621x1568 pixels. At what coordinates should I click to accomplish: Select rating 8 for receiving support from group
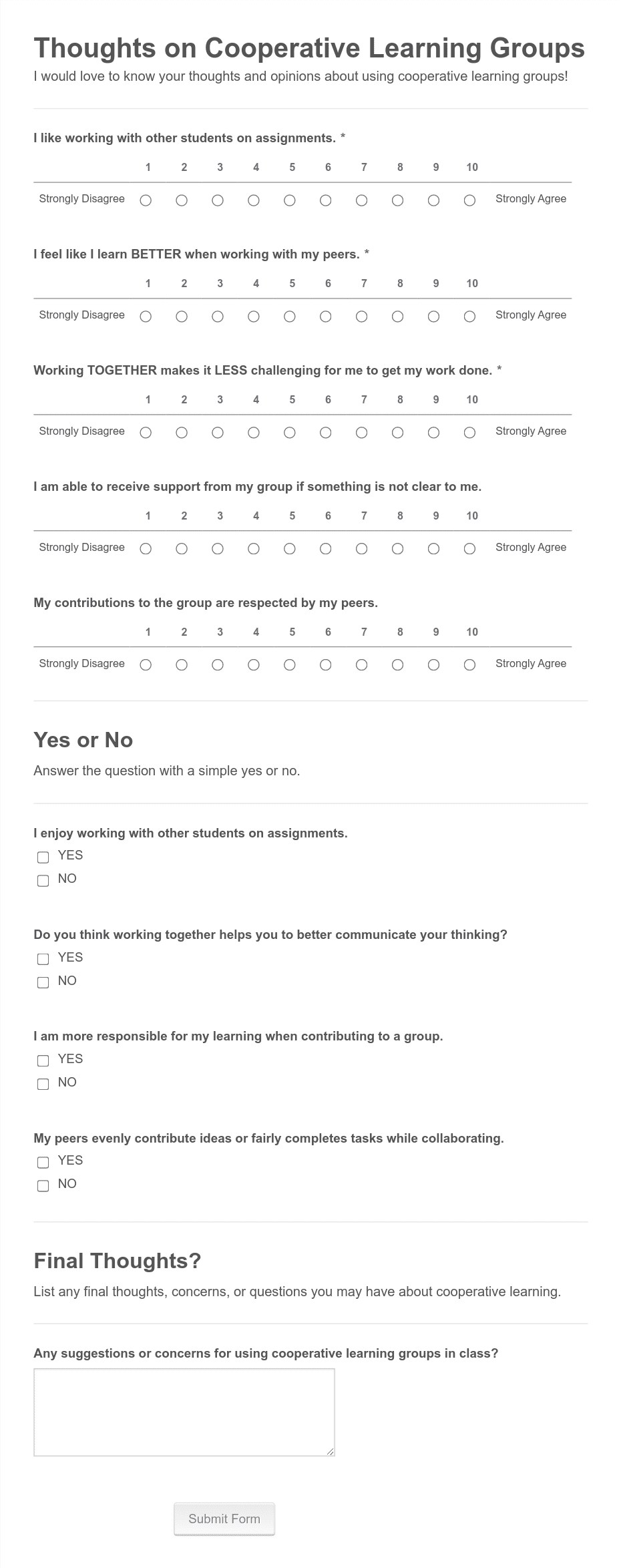[x=397, y=548]
